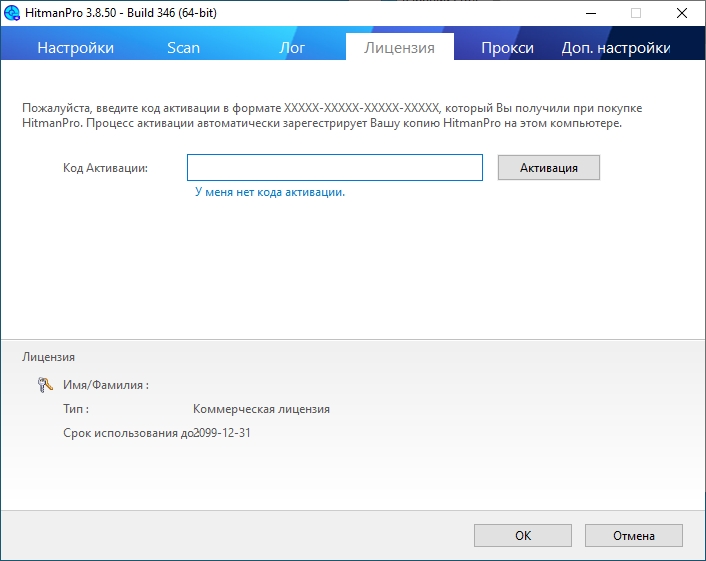
Task: Switch to the Настройки tab
Action: tap(76, 48)
